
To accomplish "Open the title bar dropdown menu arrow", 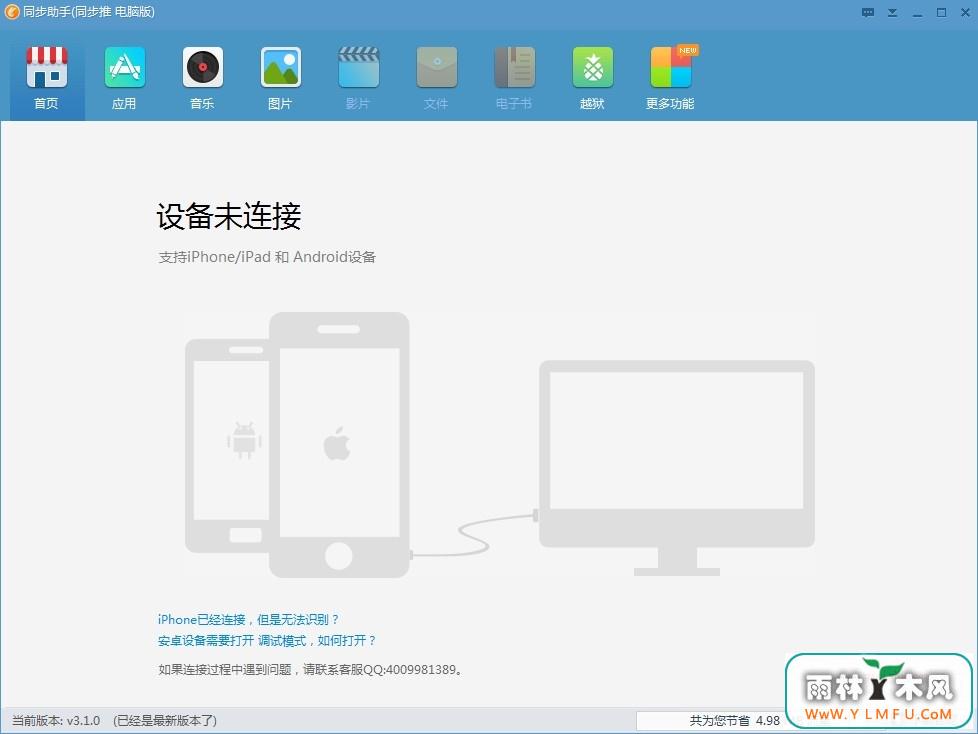I will pos(893,12).
